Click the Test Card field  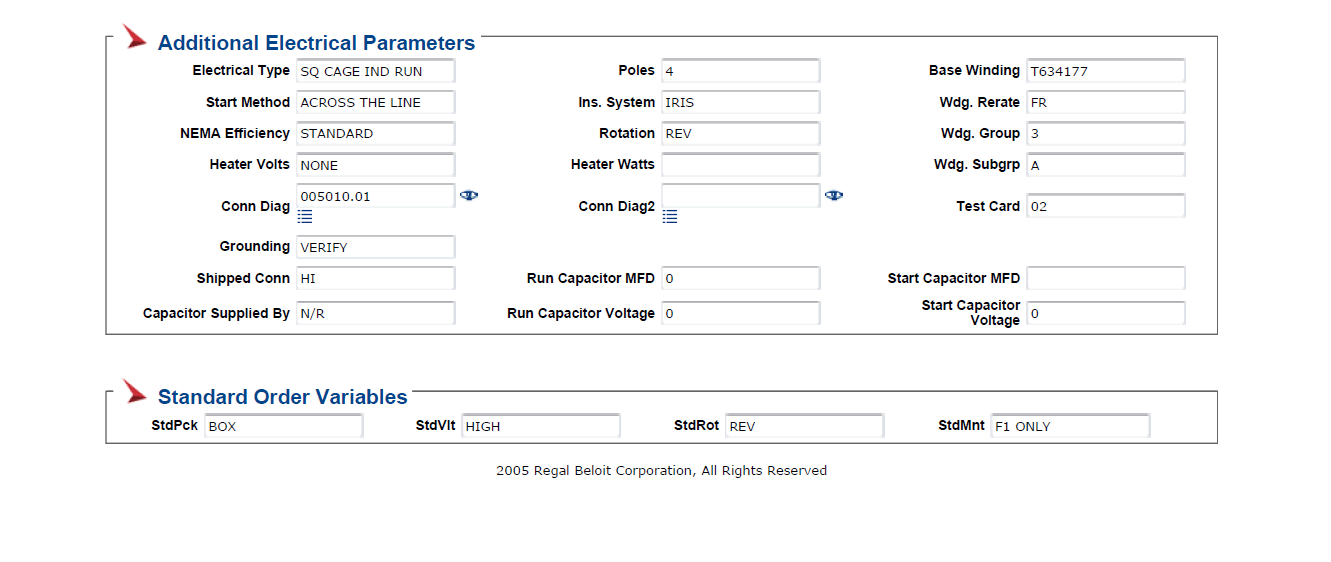1106,206
